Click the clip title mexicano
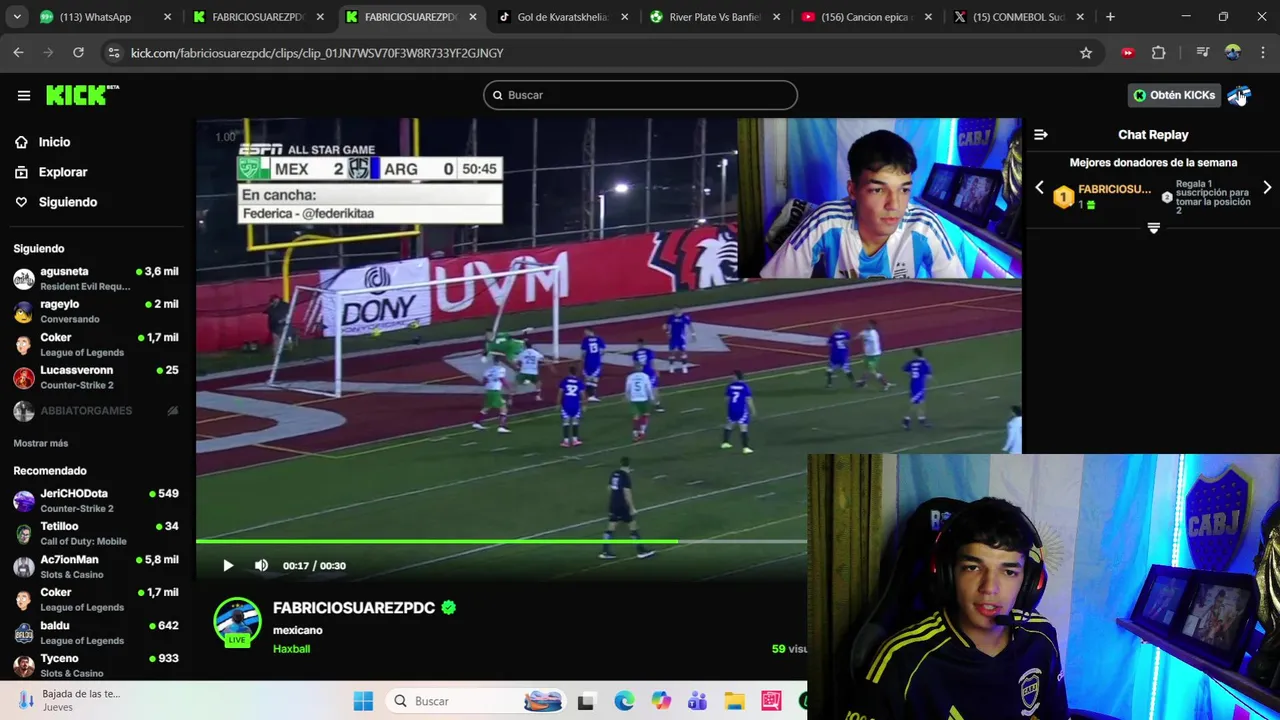Image resolution: width=1280 pixels, height=720 pixels. [x=298, y=630]
